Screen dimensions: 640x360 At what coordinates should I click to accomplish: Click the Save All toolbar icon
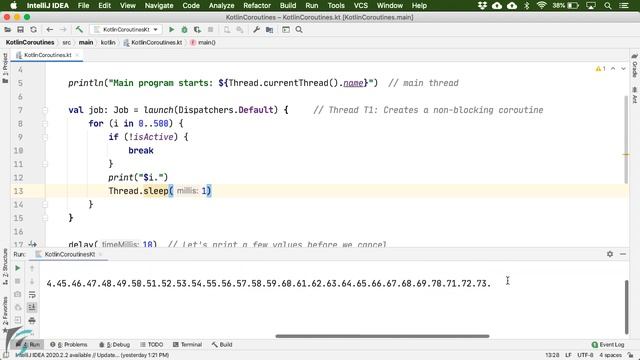(20, 29)
